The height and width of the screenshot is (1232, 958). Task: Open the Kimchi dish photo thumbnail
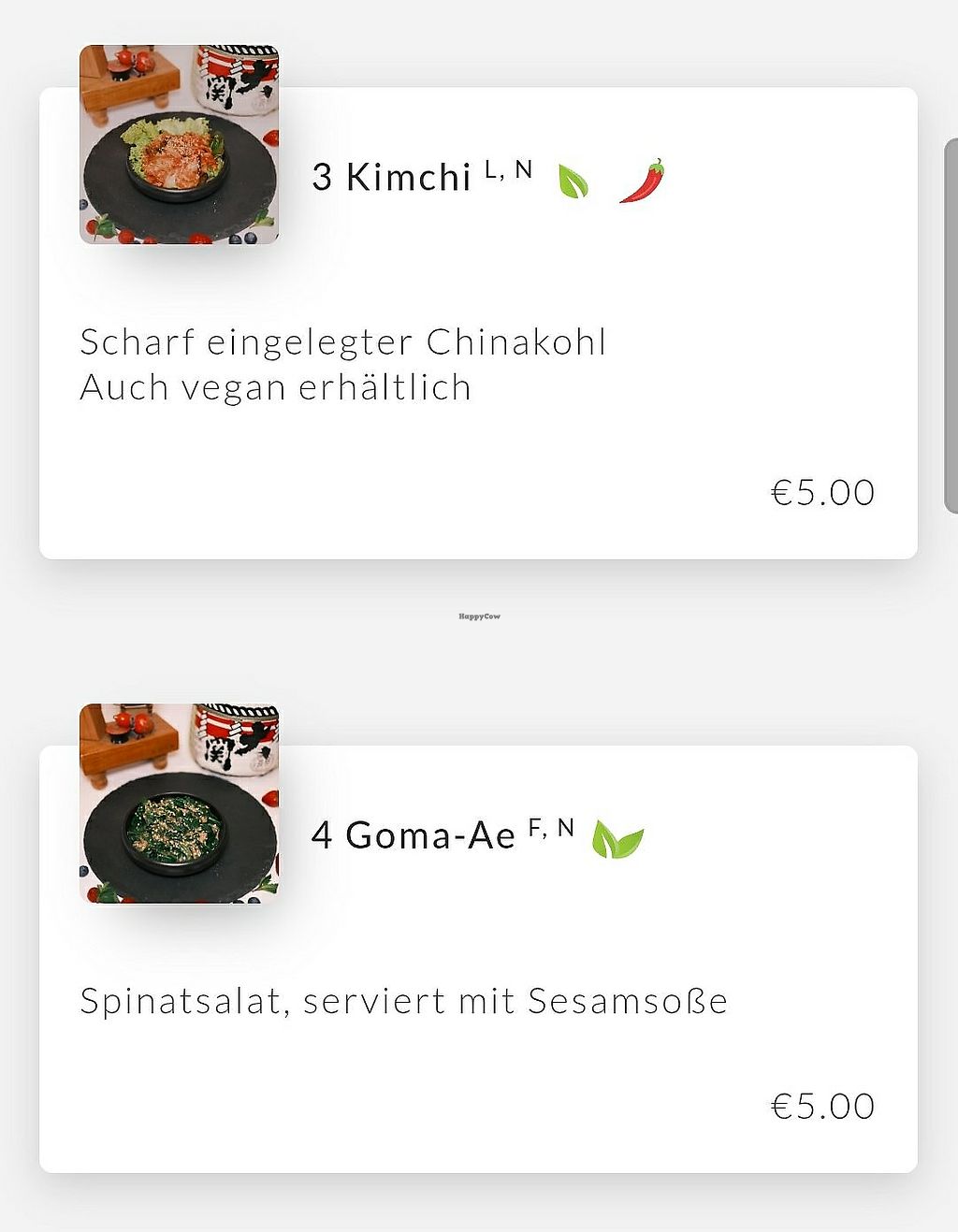coord(179,144)
